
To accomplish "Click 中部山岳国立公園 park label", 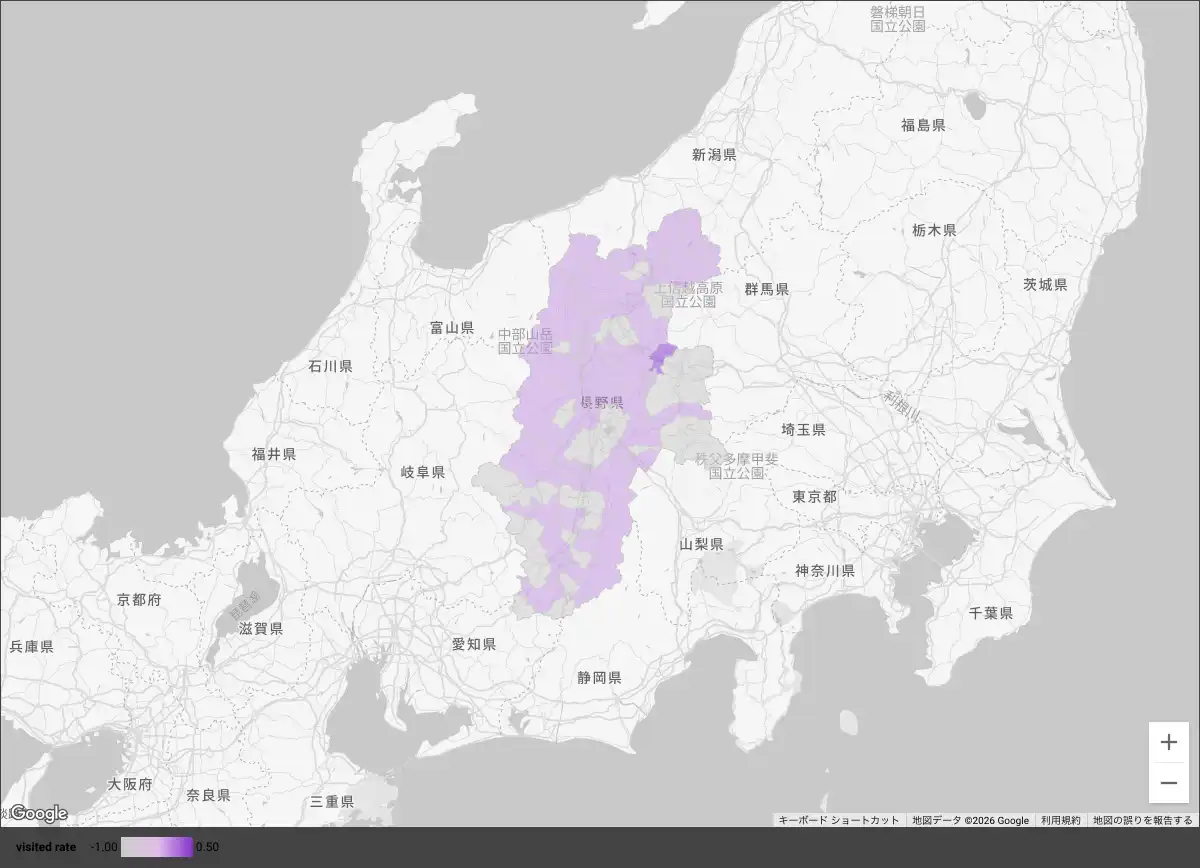I will pos(525,342).
